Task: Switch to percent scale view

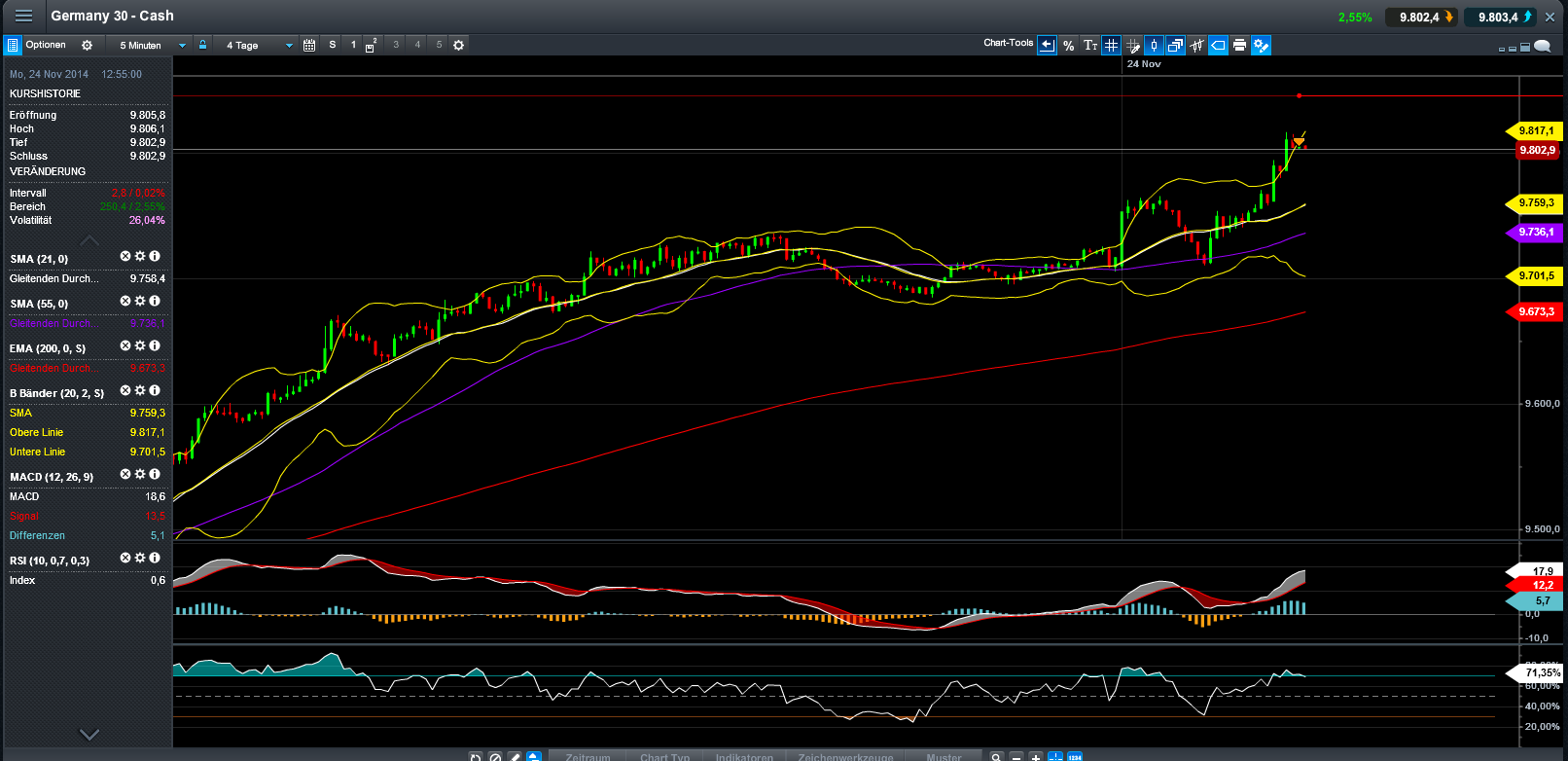Action: [x=1069, y=45]
